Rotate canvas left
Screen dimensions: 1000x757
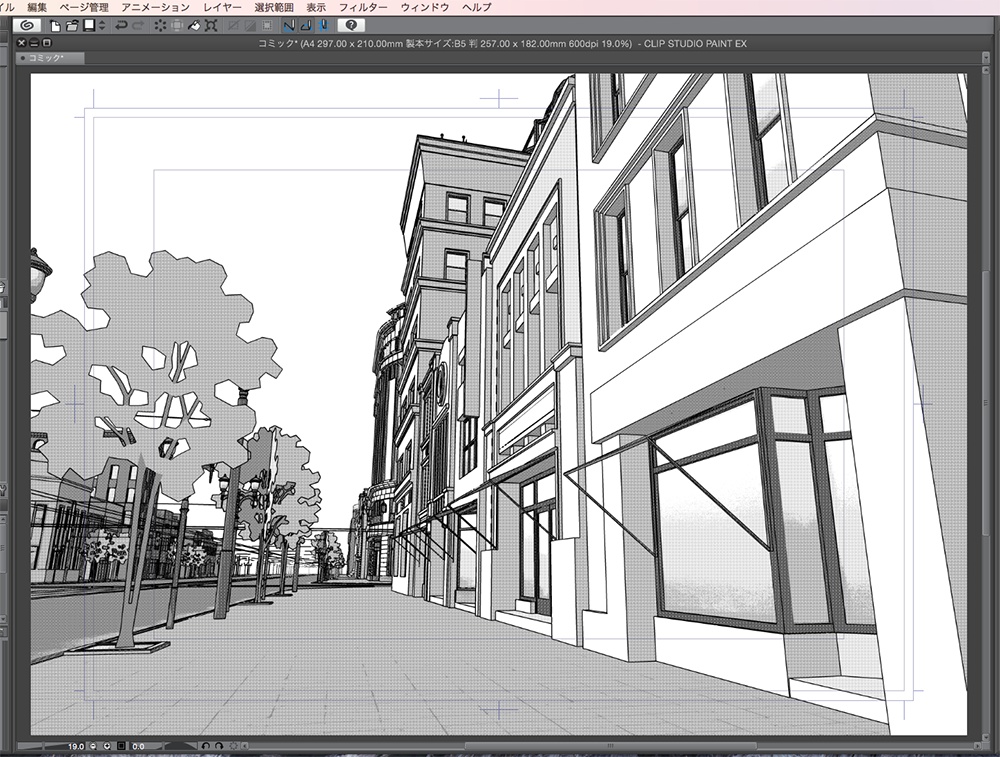(206, 746)
